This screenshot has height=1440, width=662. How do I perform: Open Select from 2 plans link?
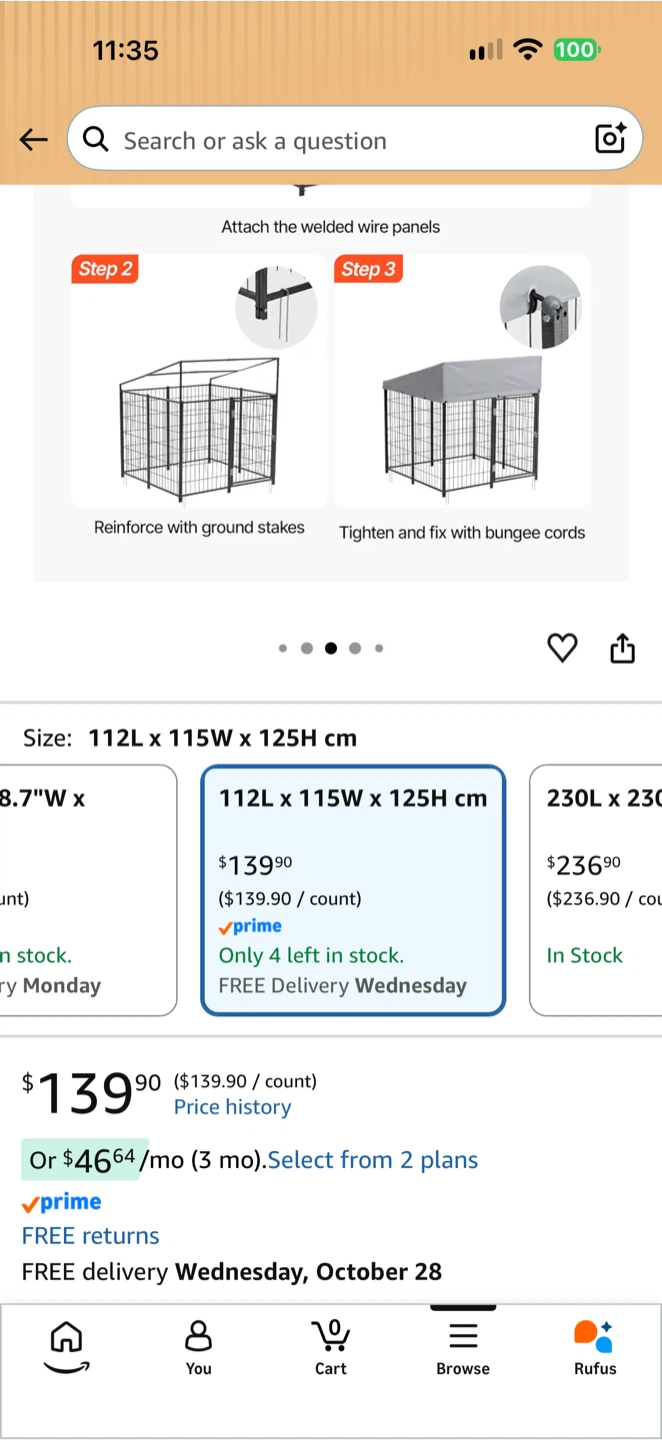(373, 1160)
